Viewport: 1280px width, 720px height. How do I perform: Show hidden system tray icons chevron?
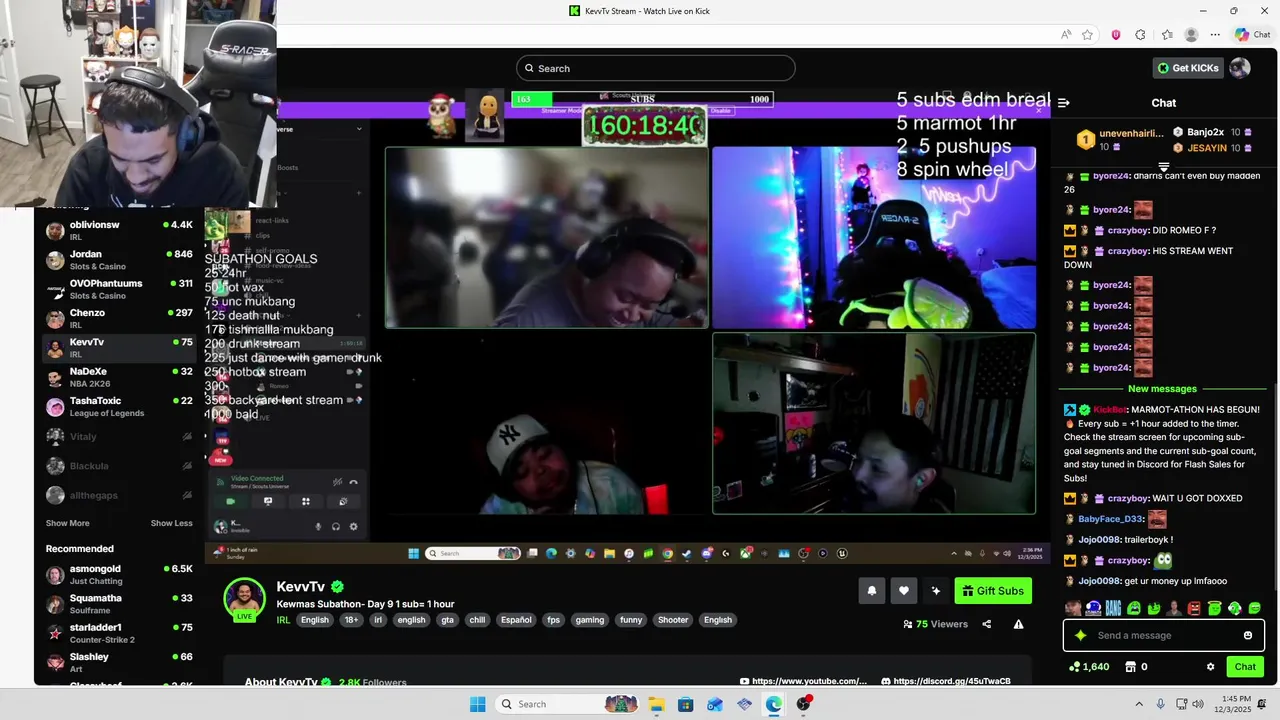[x=1139, y=704]
